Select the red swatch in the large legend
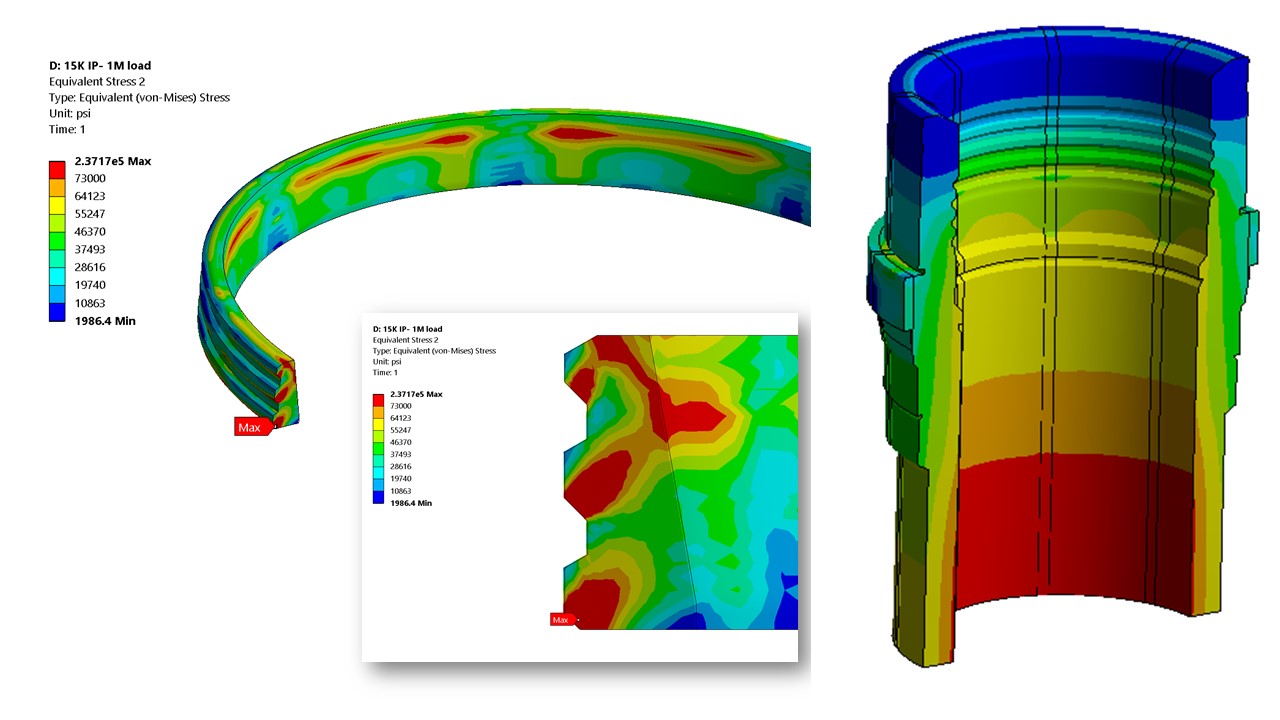1280x720 pixels. pos(57,169)
